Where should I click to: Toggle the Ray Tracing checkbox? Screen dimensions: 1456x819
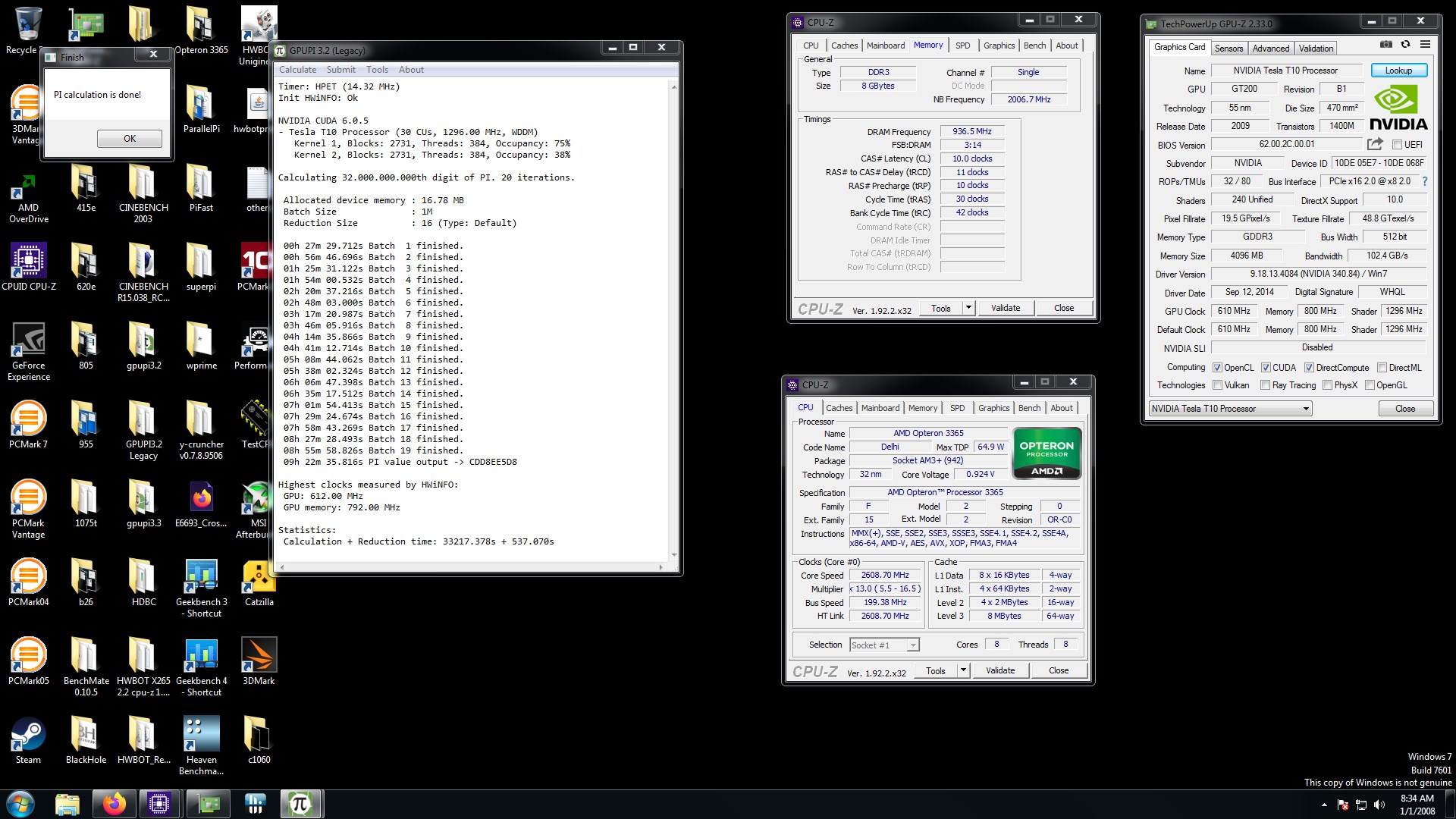click(1265, 385)
